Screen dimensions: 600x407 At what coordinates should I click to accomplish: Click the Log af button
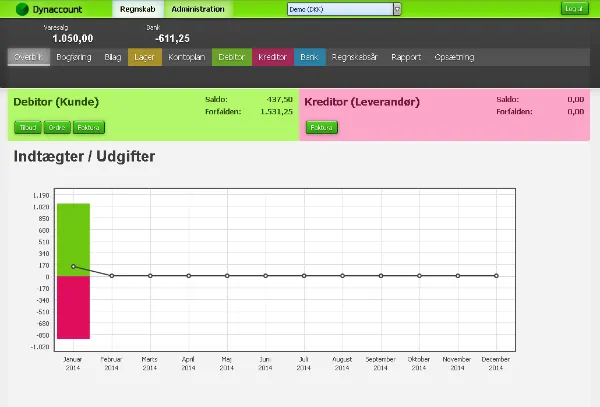tap(574, 9)
